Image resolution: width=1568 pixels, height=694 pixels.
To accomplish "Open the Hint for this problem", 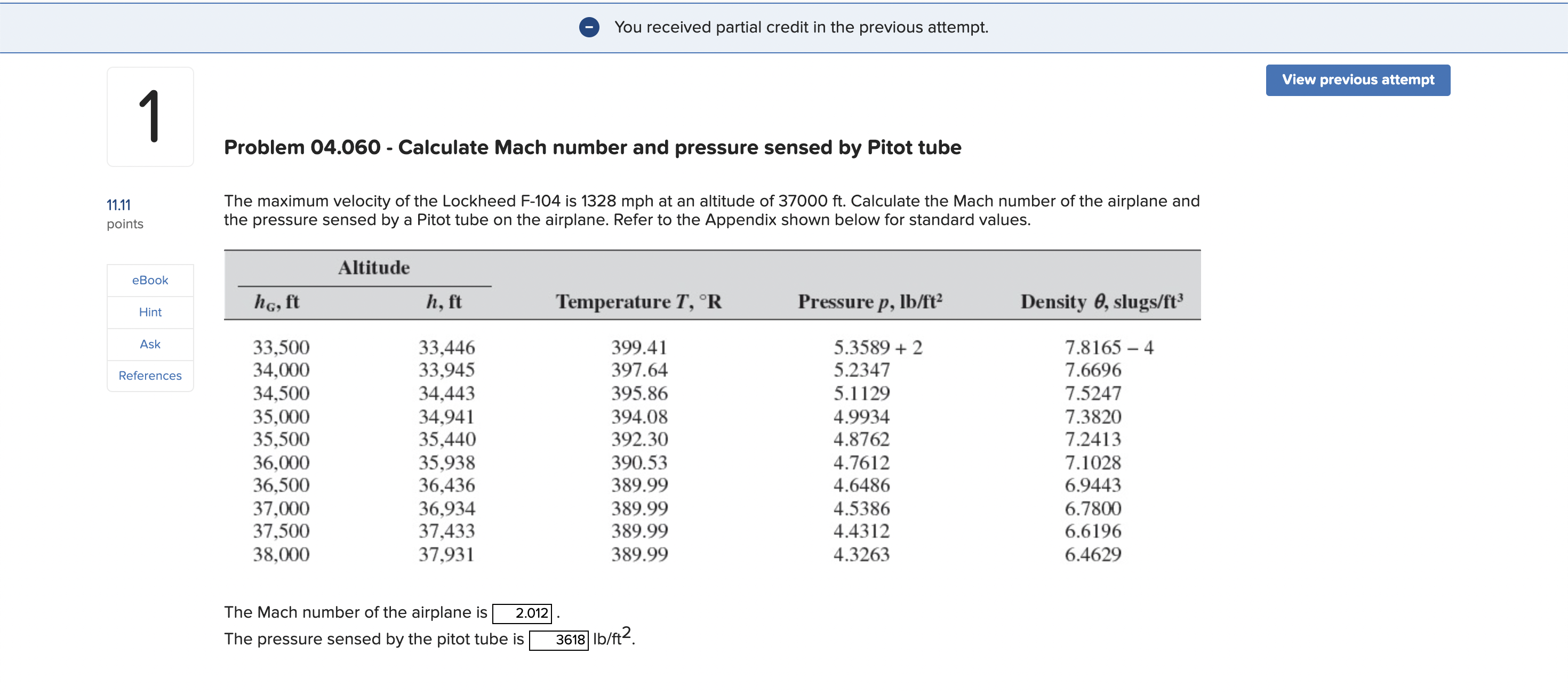I will [x=149, y=312].
